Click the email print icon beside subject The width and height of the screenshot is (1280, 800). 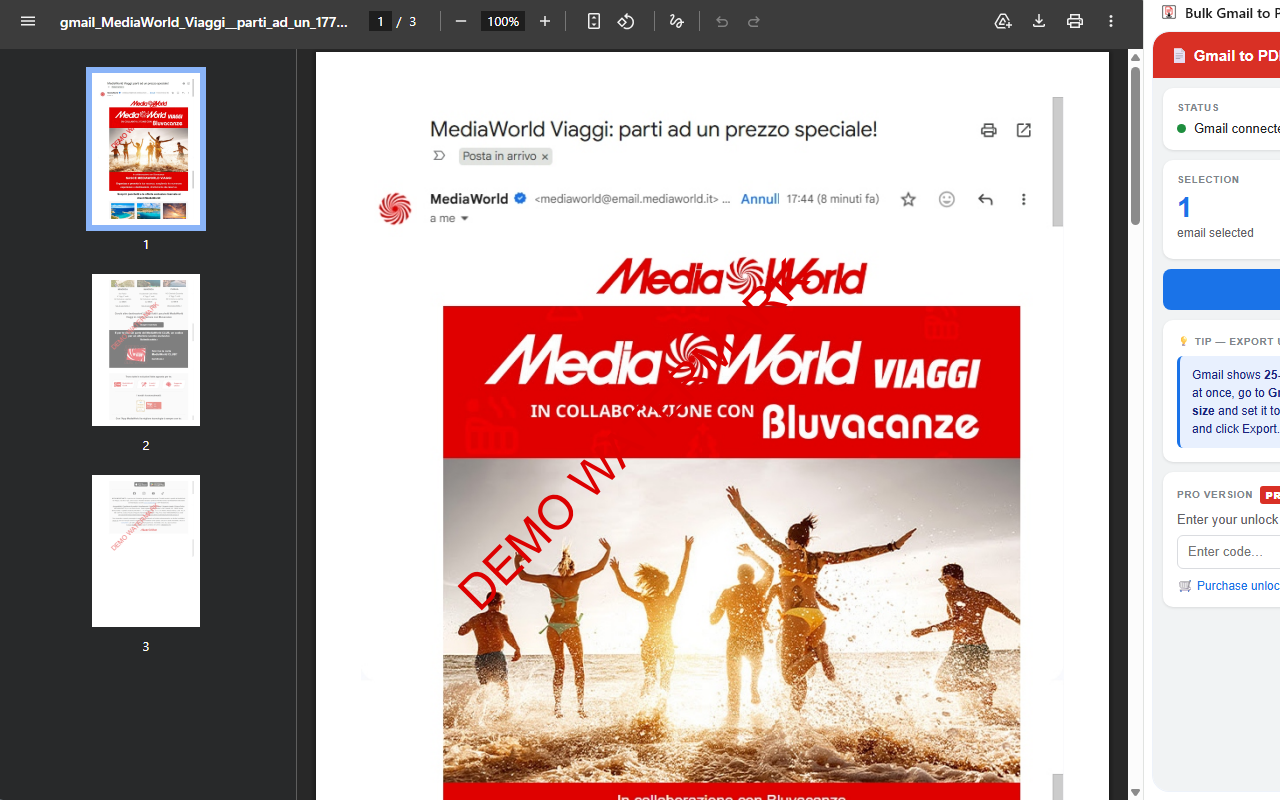pos(988,130)
